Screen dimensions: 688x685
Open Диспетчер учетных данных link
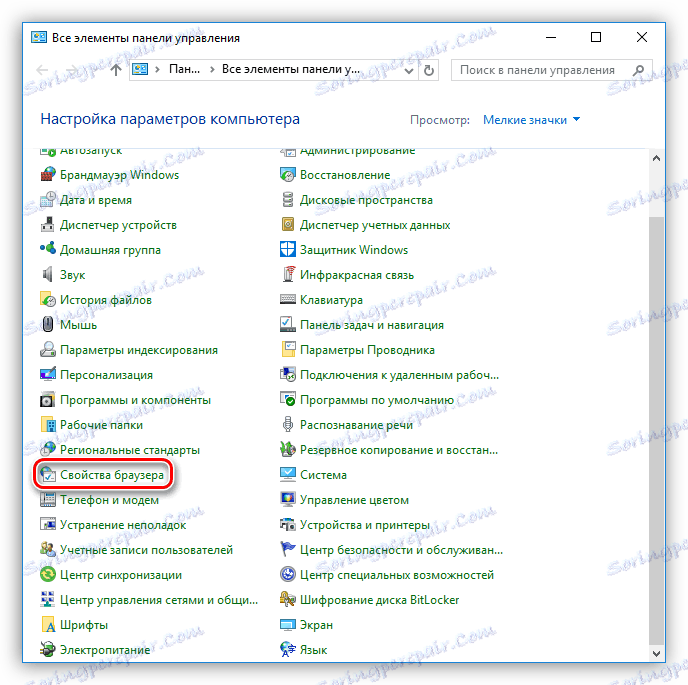pyautogui.click(x=375, y=225)
